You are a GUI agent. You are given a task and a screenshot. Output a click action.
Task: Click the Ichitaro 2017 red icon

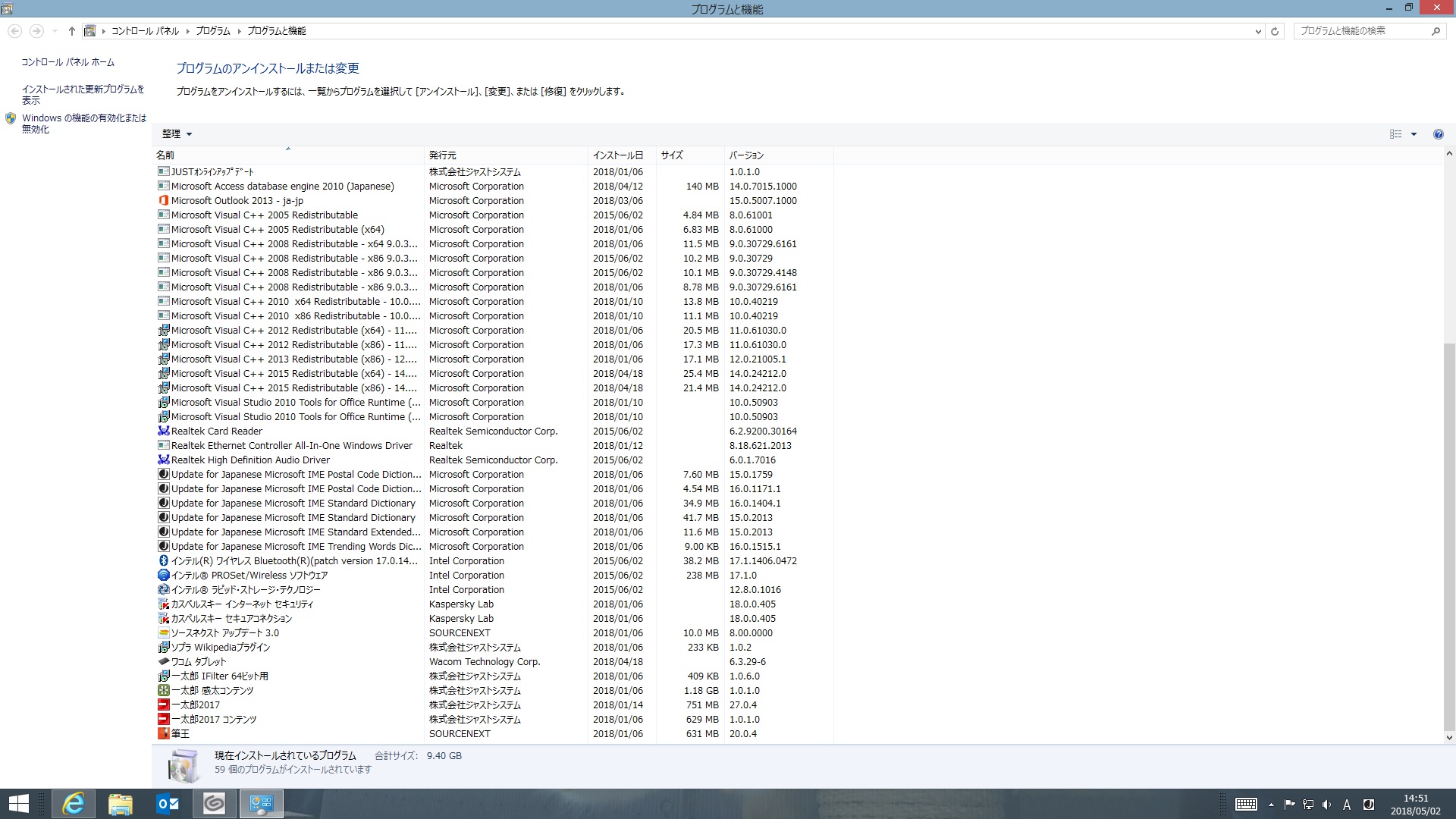tap(163, 705)
